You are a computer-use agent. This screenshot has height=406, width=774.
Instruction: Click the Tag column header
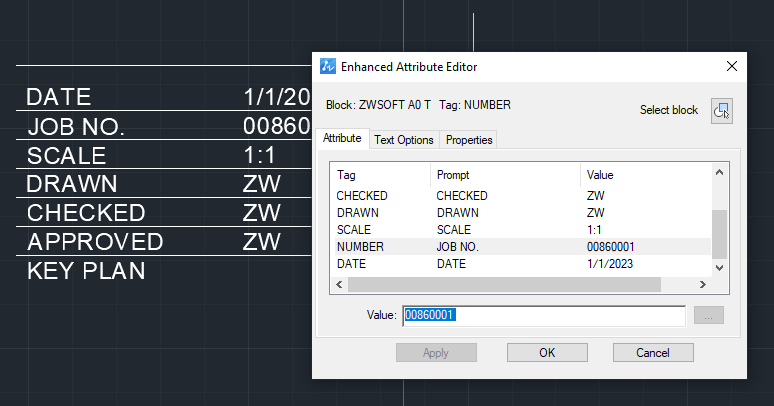click(381, 175)
